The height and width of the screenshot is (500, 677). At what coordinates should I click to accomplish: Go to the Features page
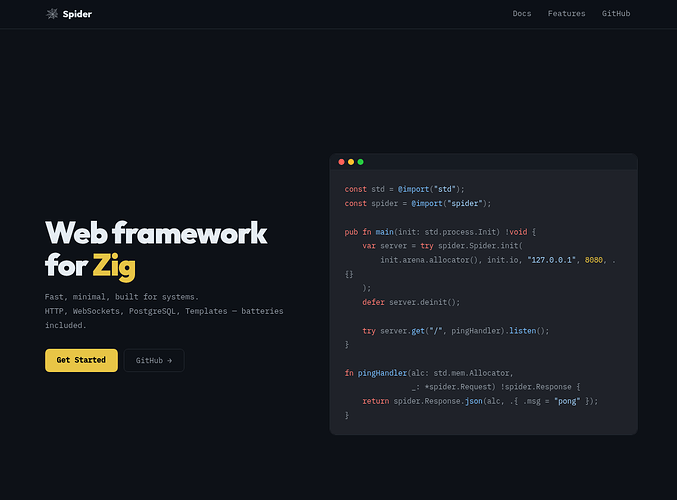coord(566,14)
